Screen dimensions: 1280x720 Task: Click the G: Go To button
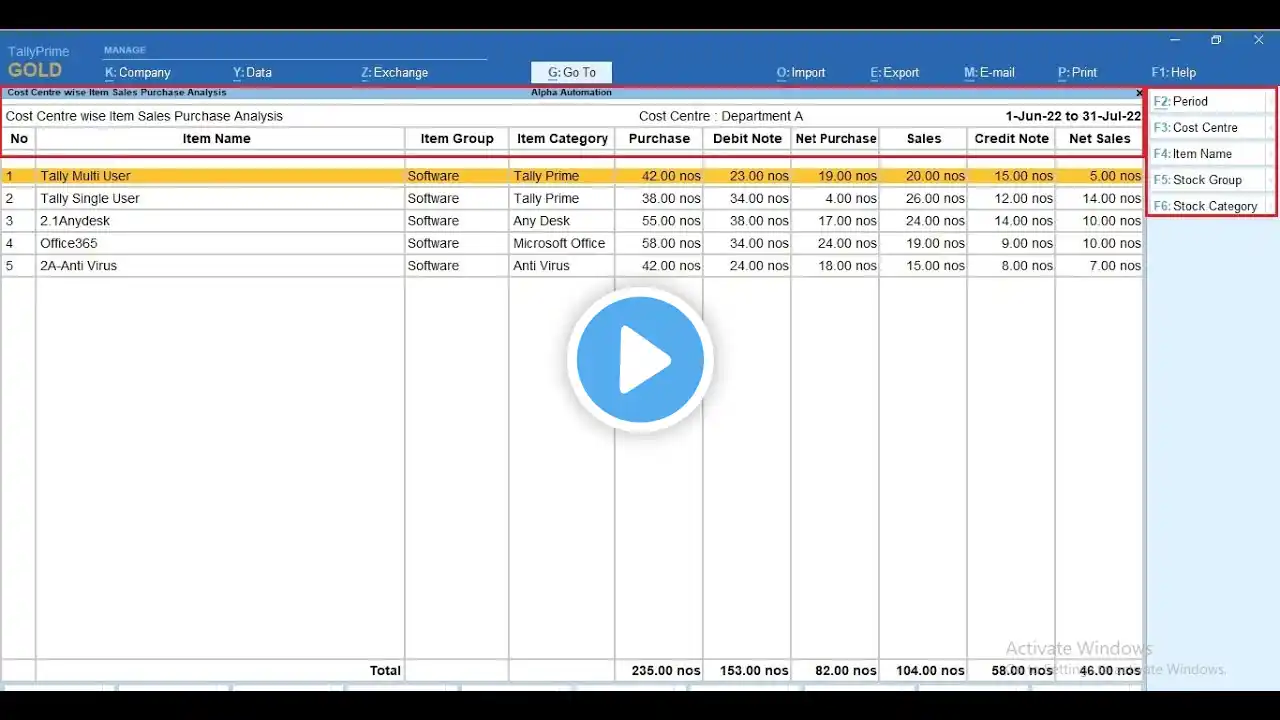pos(571,72)
